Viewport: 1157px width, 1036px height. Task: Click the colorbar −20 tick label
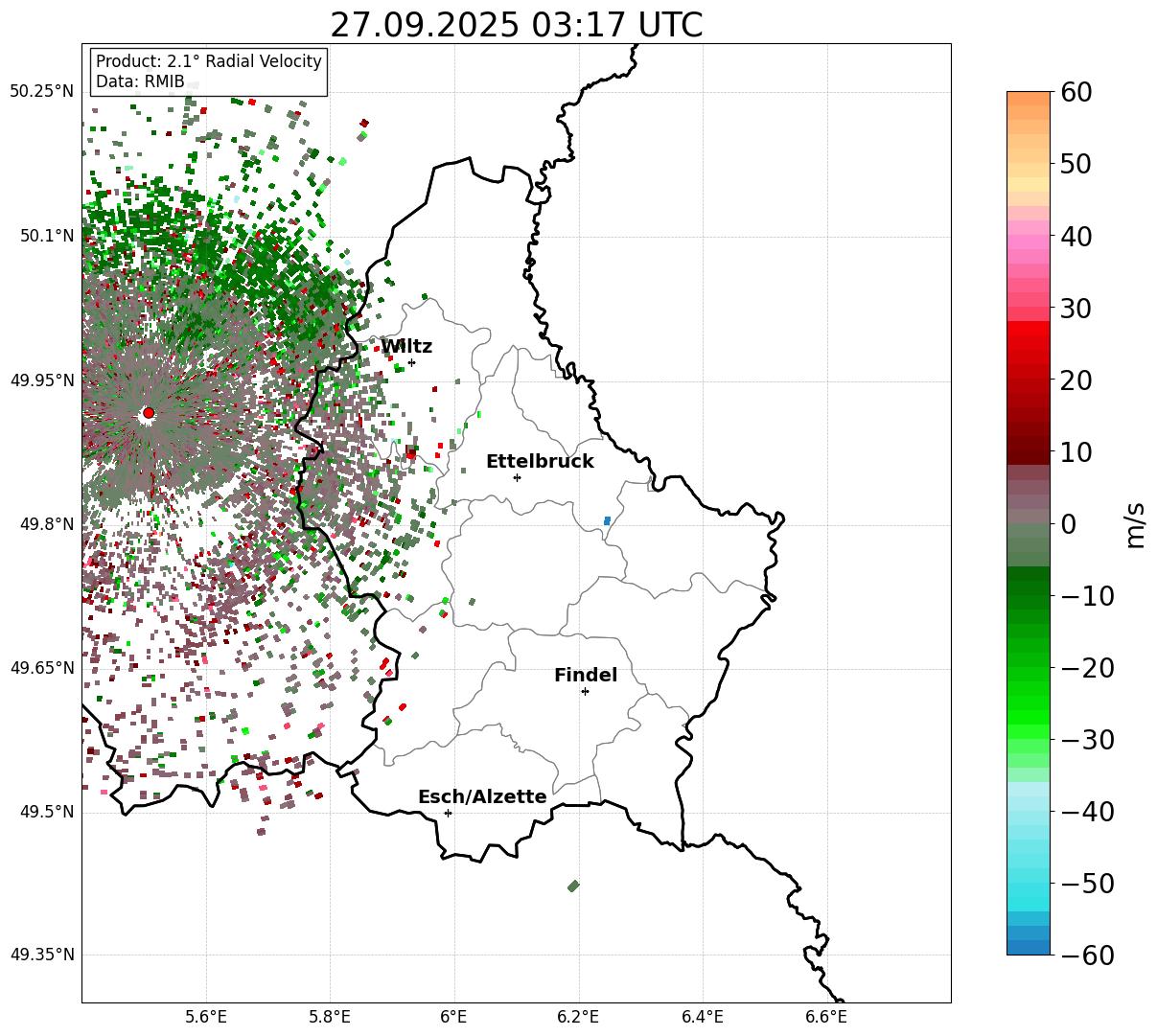point(1087,668)
